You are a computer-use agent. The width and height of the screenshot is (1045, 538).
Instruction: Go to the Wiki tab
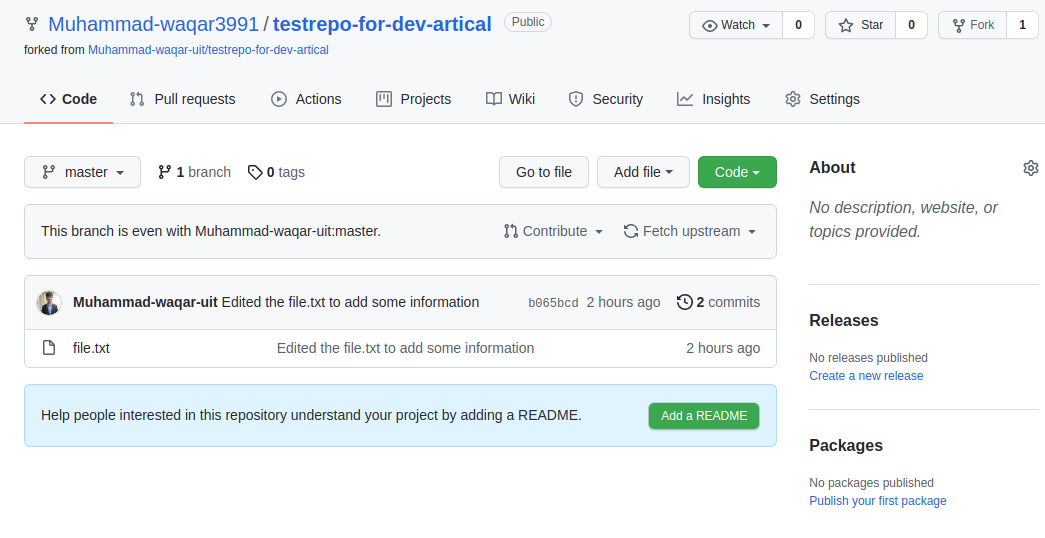click(511, 99)
